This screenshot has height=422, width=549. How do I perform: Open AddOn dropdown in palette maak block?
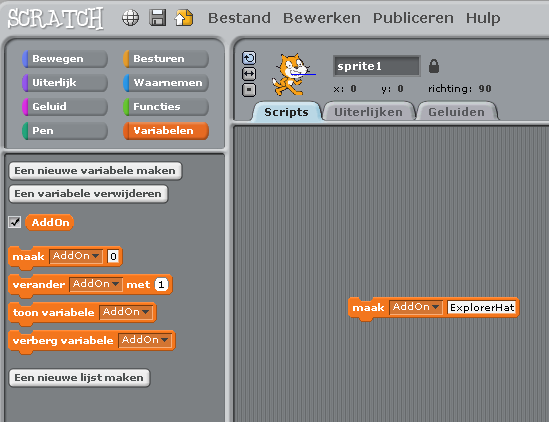click(x=76, y=256)
